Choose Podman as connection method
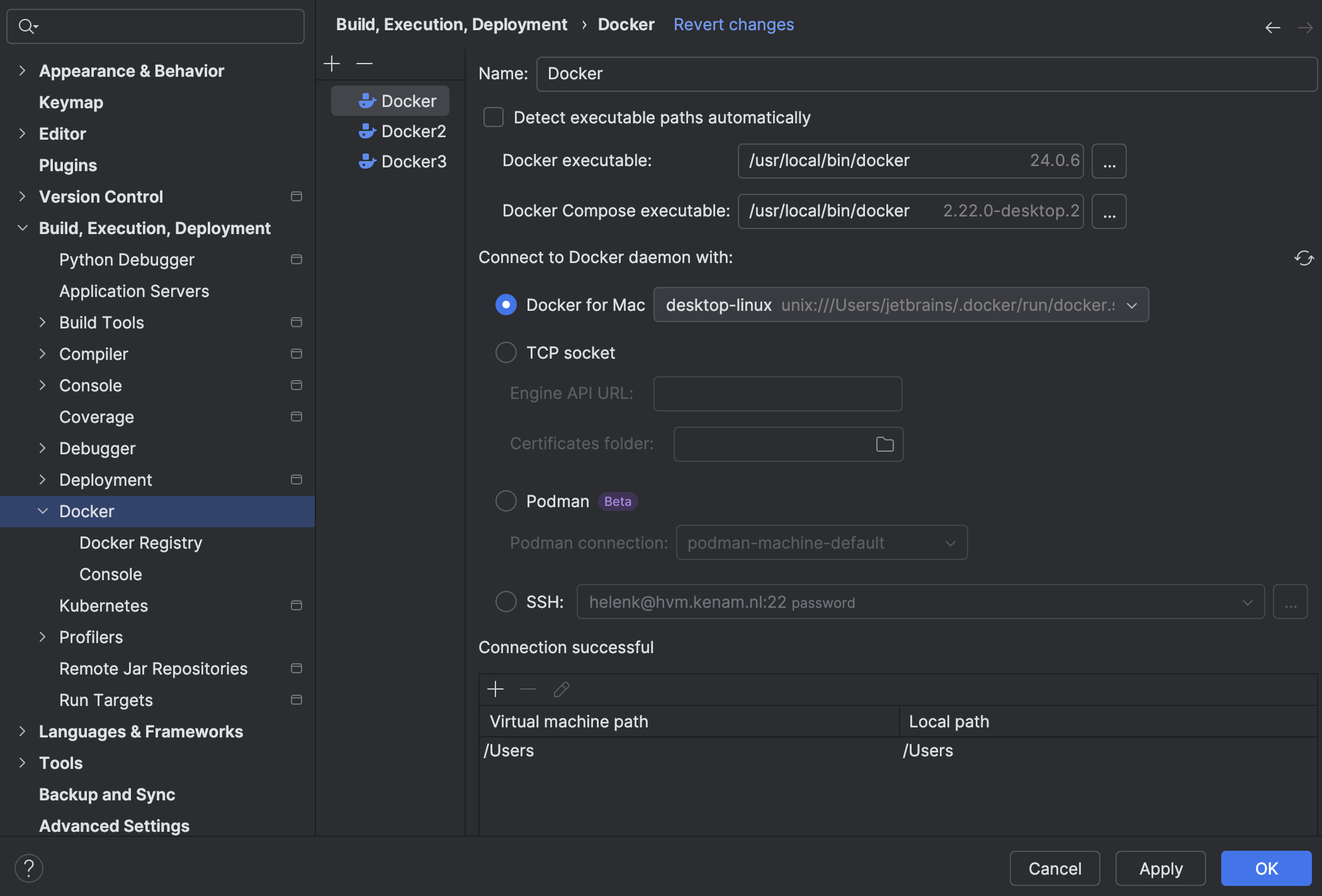The height and width of the screenshot is (896, 1322). (x=506, y=501)
